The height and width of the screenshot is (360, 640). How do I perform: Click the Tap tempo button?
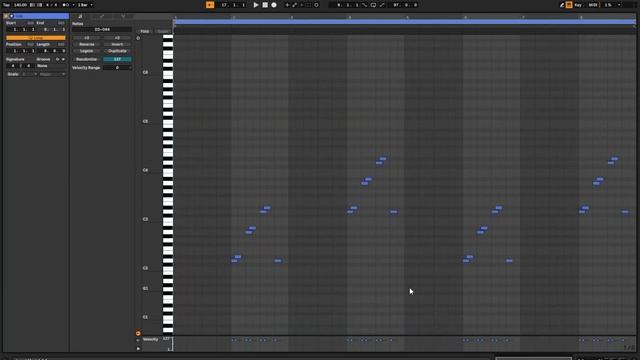coord(6,5)
